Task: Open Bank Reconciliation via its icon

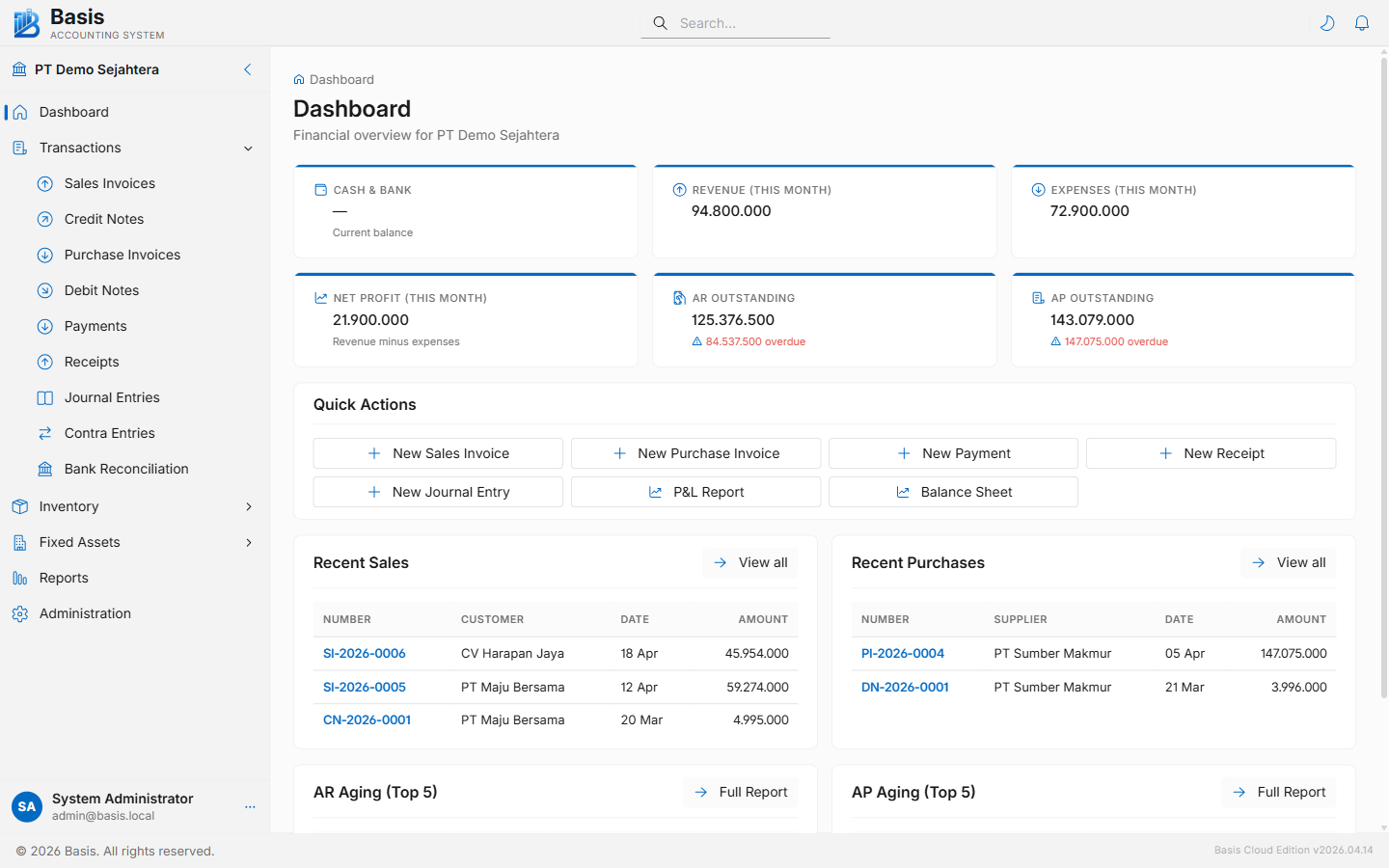Action: click(x=44, y=469)
